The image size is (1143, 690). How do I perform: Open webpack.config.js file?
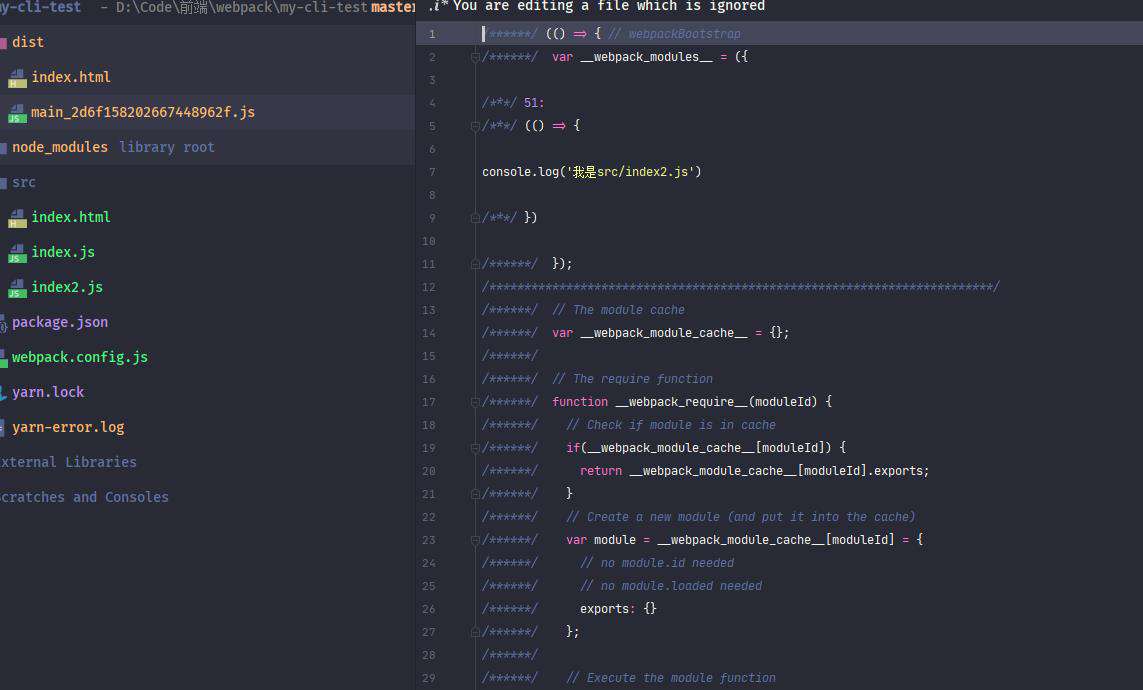pos(79,357)
